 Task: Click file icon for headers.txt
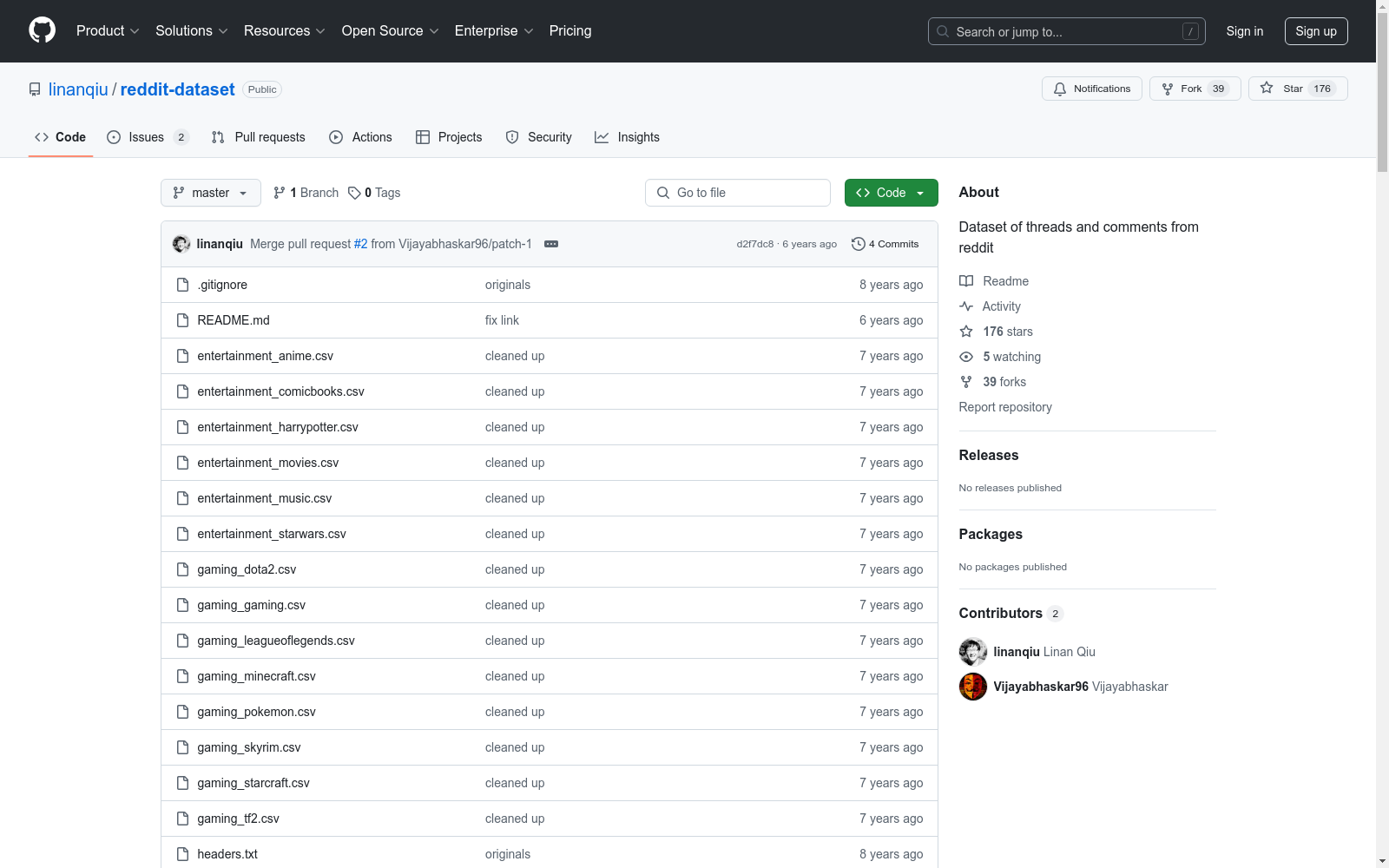[182, 854]
